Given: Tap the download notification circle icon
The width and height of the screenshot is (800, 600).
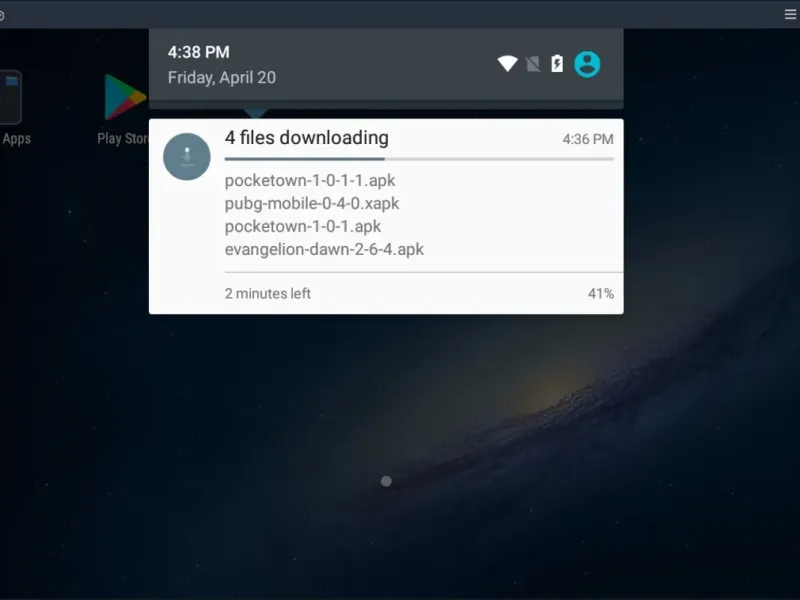Looking at the screenshot, I should click(x=187, y=157).
